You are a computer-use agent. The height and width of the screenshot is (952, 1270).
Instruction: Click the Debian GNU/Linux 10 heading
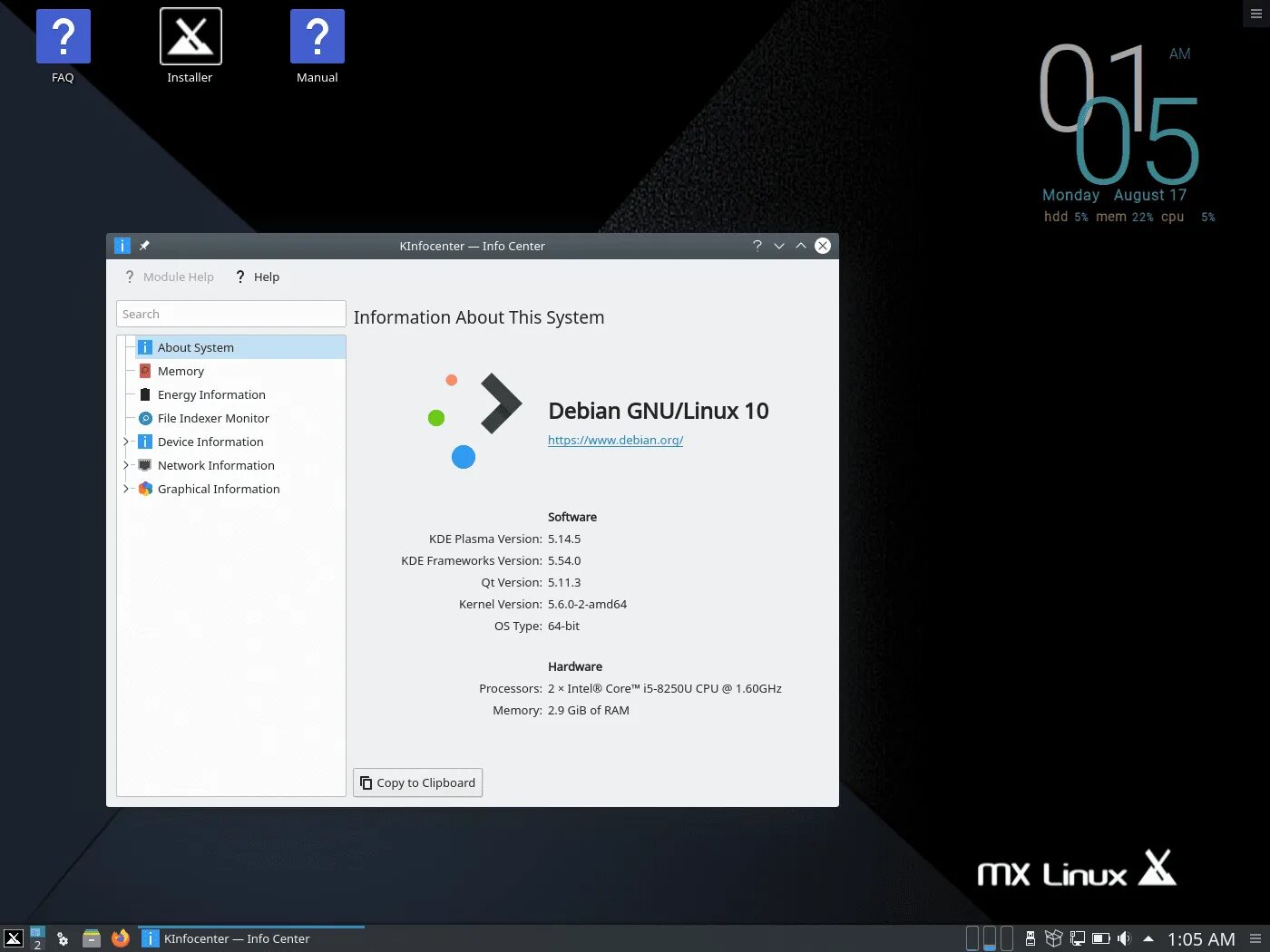point(659,411)
